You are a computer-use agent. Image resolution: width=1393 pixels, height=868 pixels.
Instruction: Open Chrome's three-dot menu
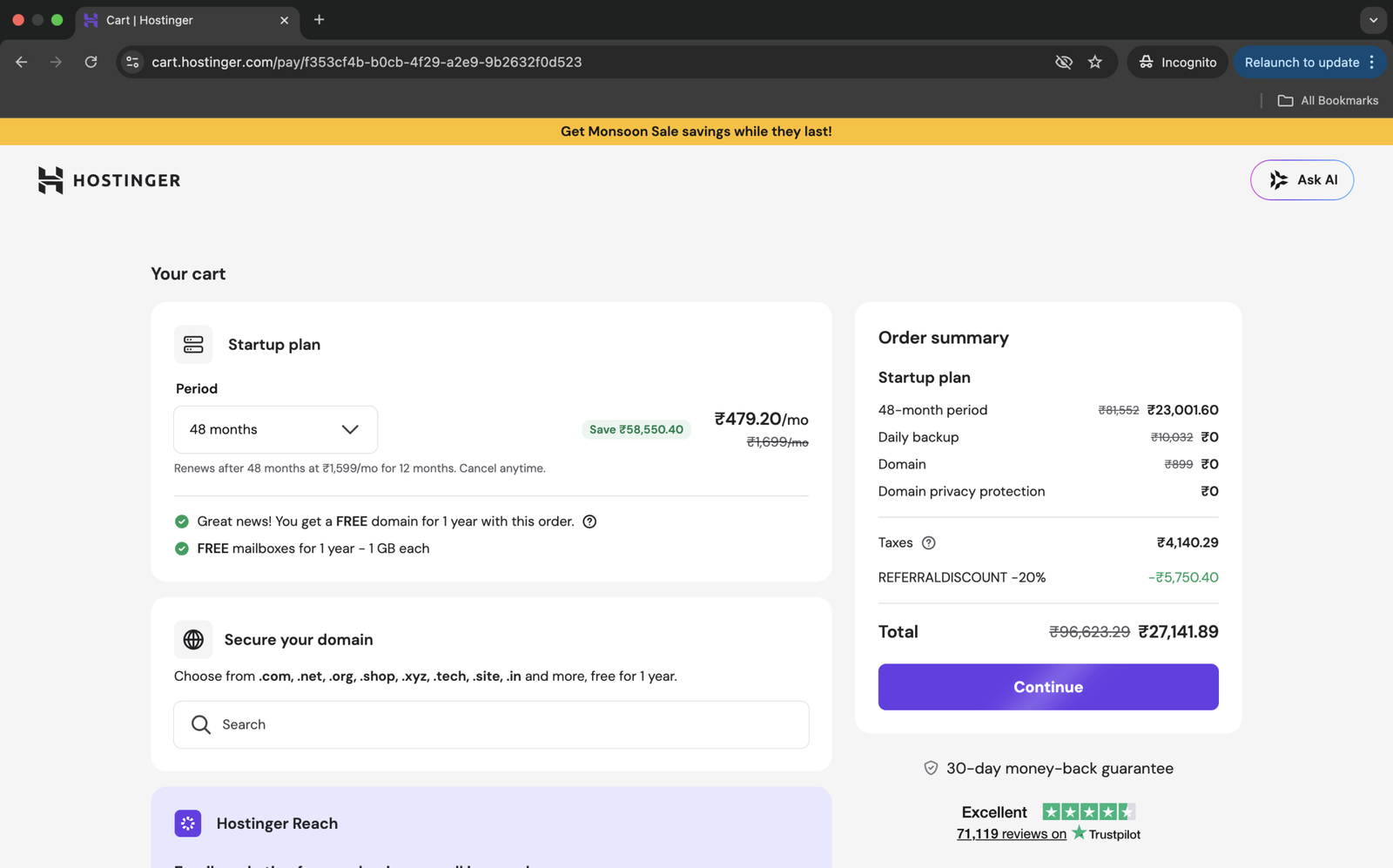1372,62
